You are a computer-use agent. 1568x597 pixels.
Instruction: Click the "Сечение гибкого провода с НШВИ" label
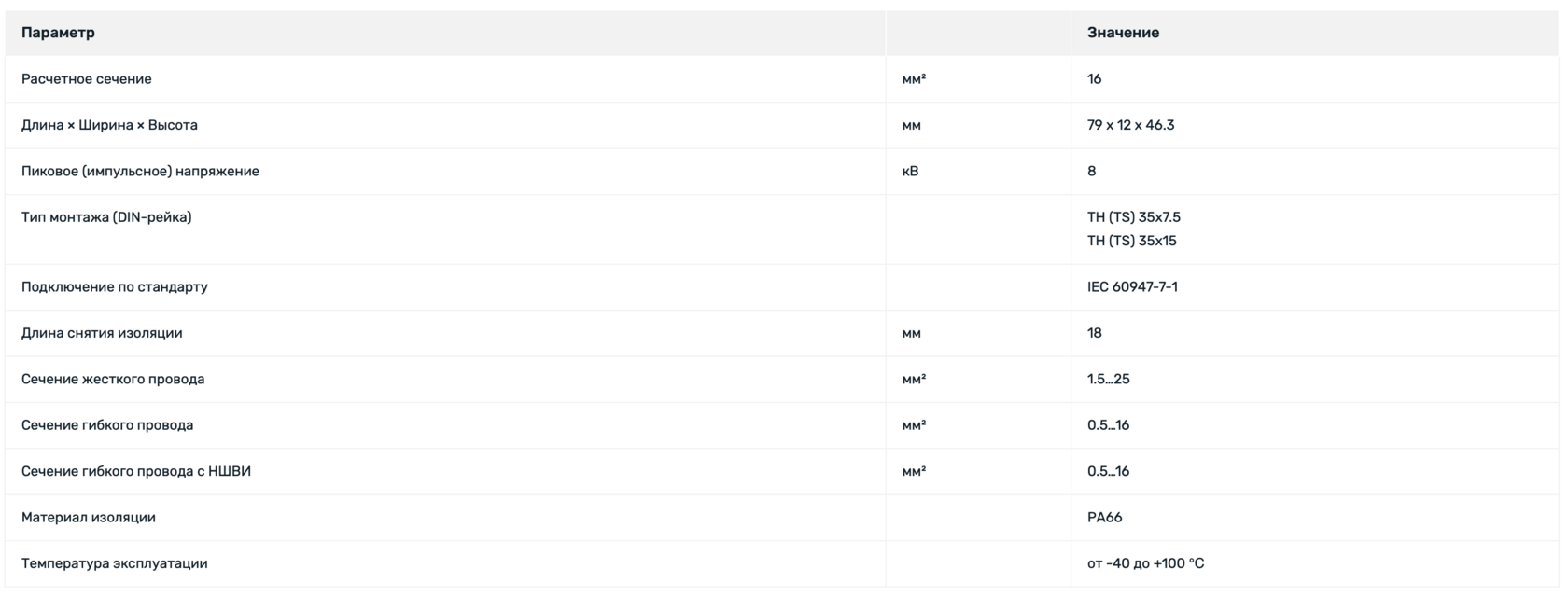[x=136, y=472]
